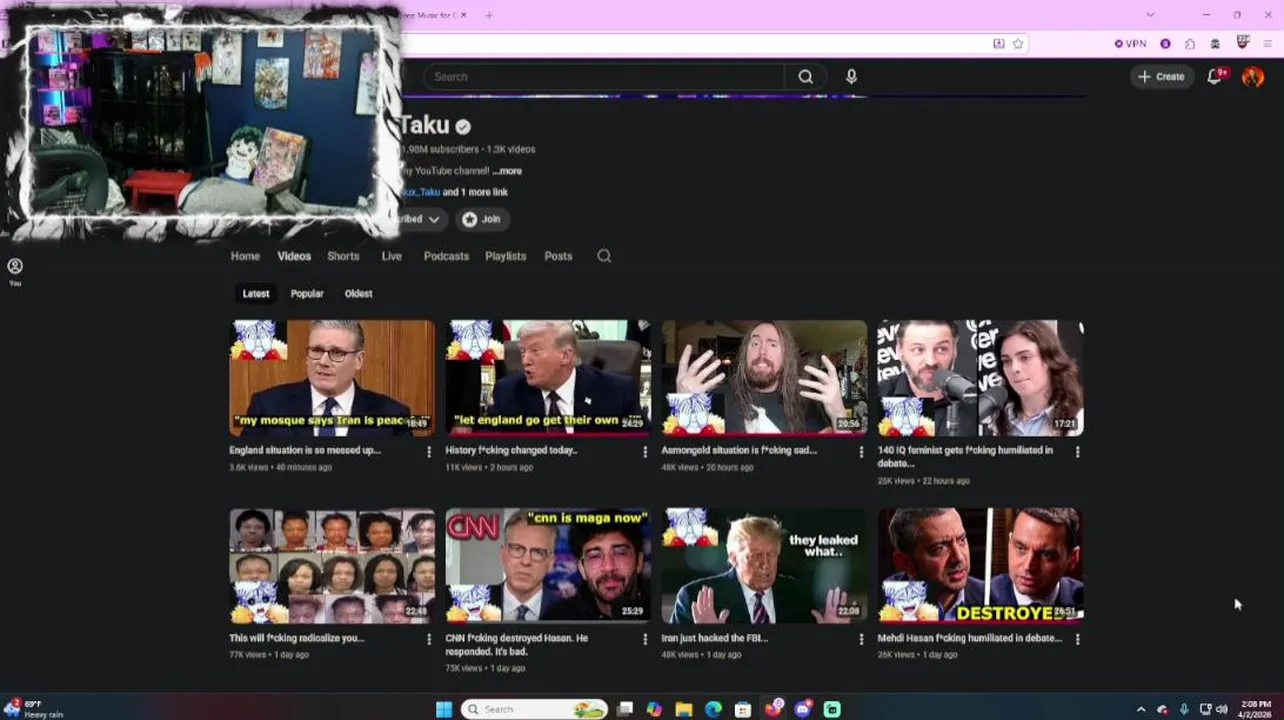
Task: Select the Popular sort chip
Action: 307,294
